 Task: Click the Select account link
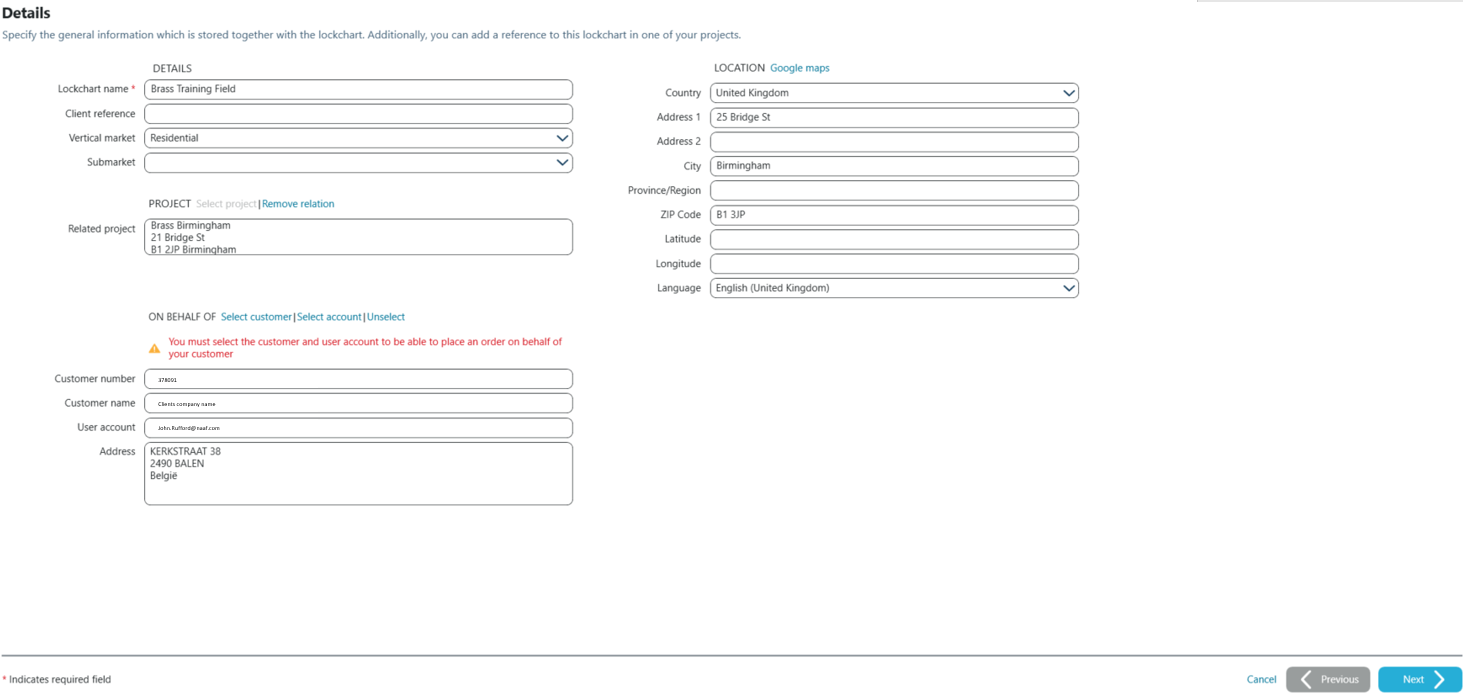point(329,317)
